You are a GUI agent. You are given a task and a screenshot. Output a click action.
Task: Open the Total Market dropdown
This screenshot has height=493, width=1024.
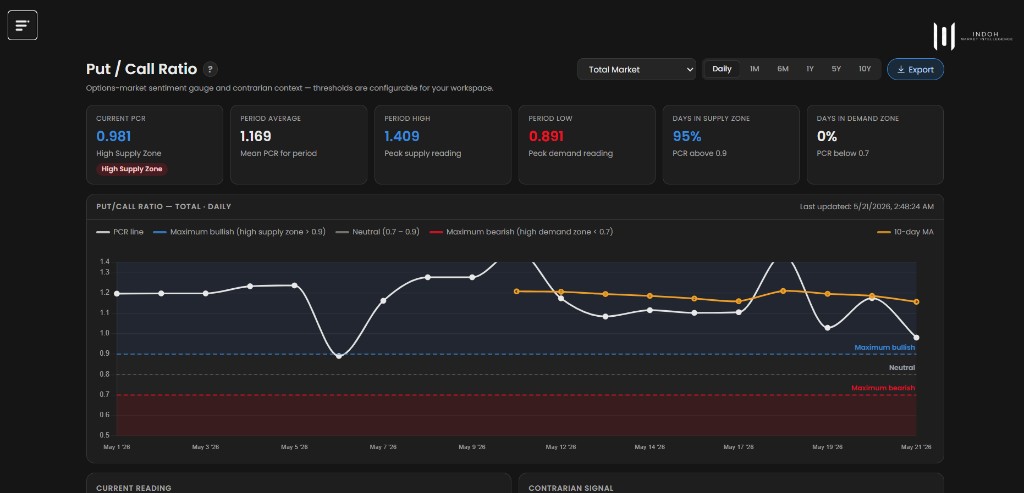636,69
